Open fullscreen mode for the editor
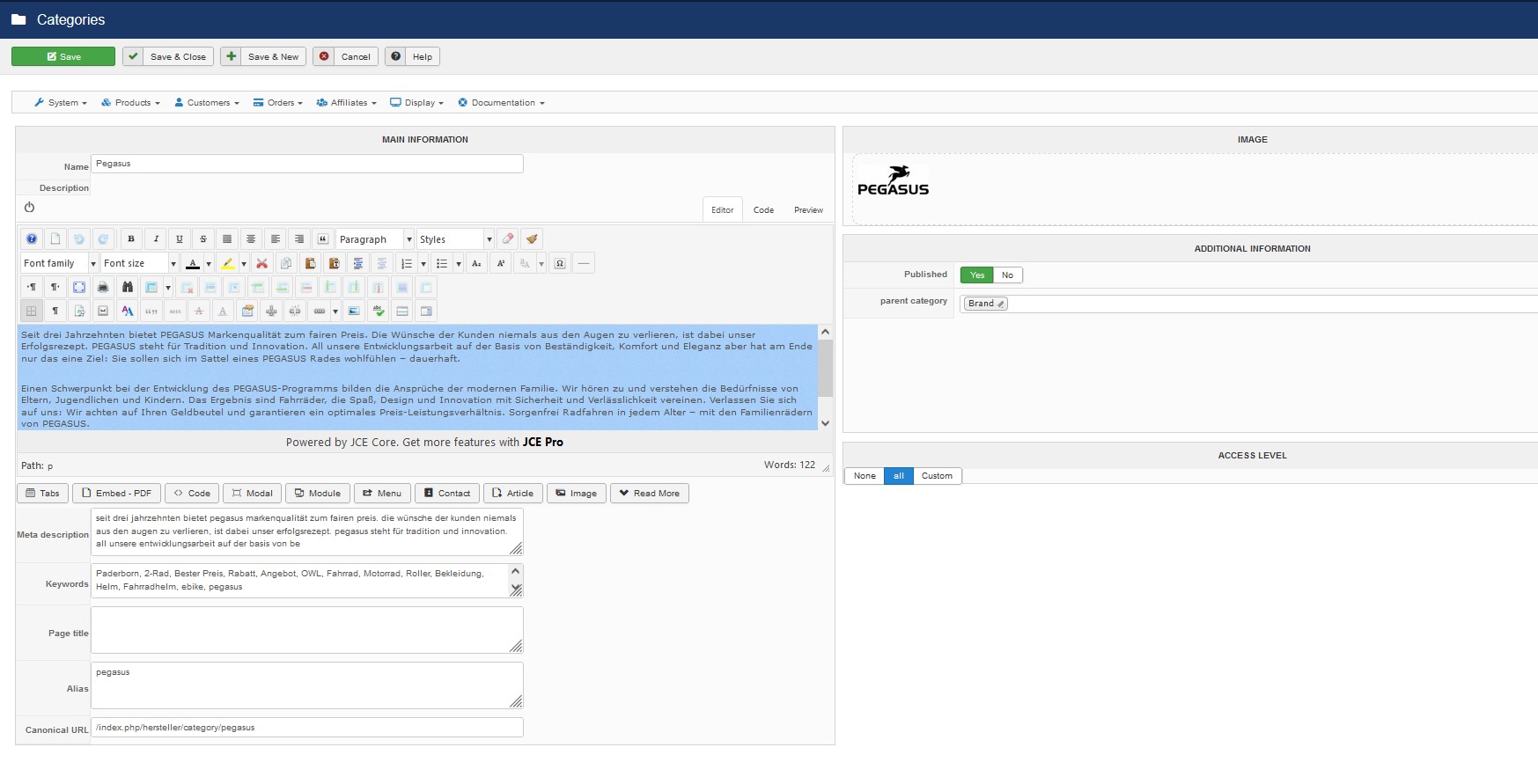 click(79, 287)
